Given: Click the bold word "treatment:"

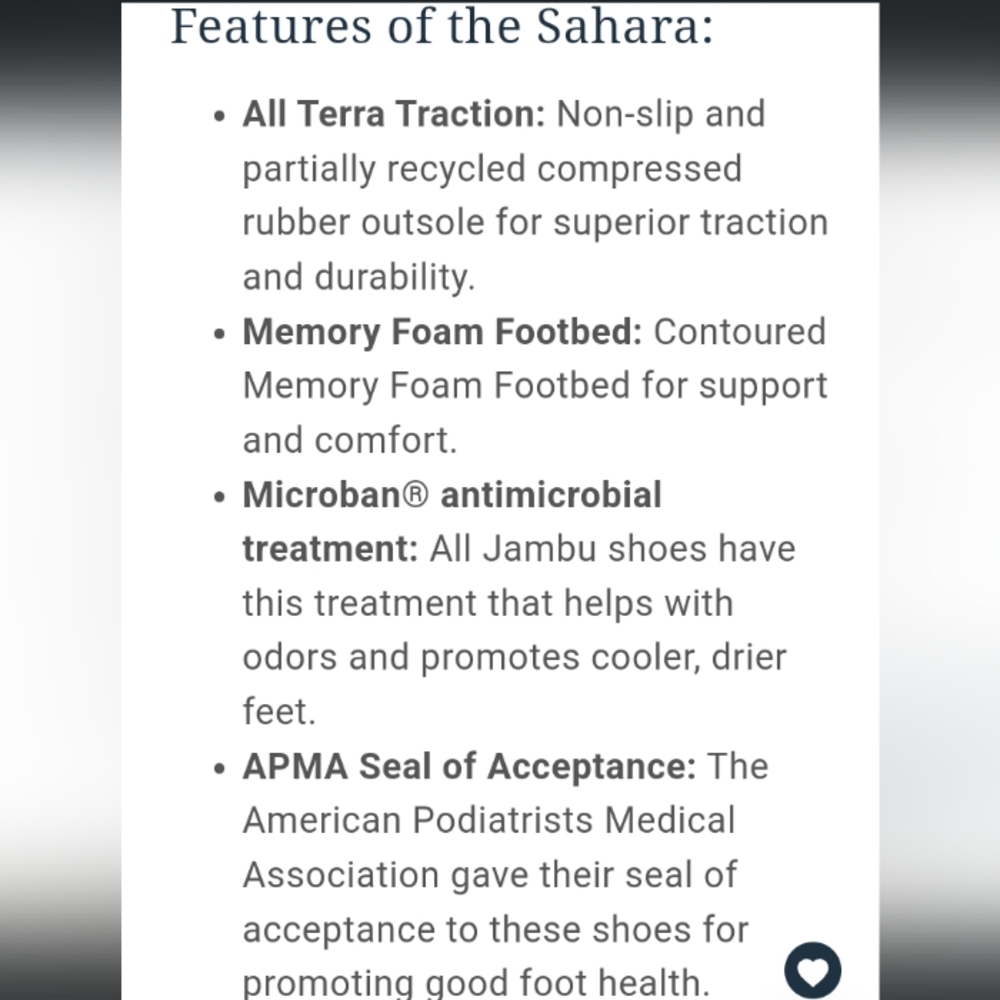Looking at the screenshot, I should (330, 549).
